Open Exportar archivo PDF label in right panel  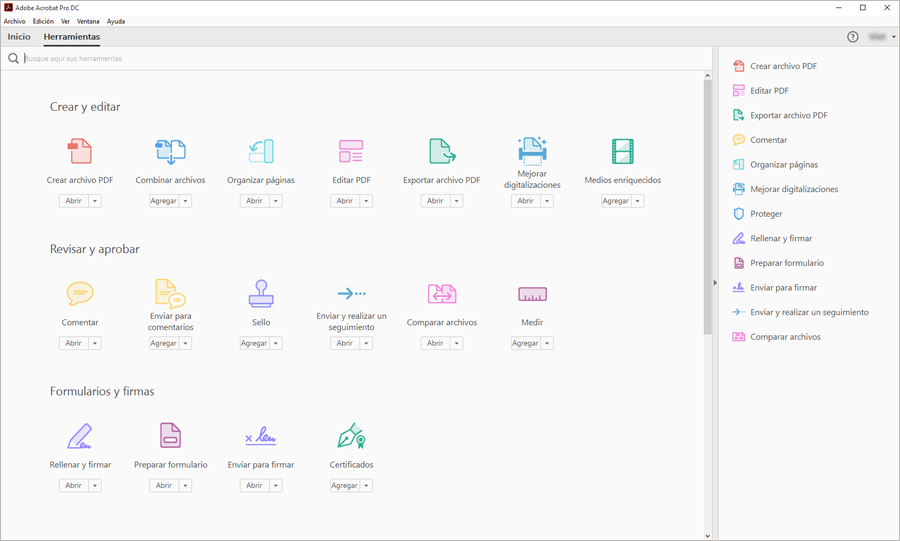[x=789, y=115]
